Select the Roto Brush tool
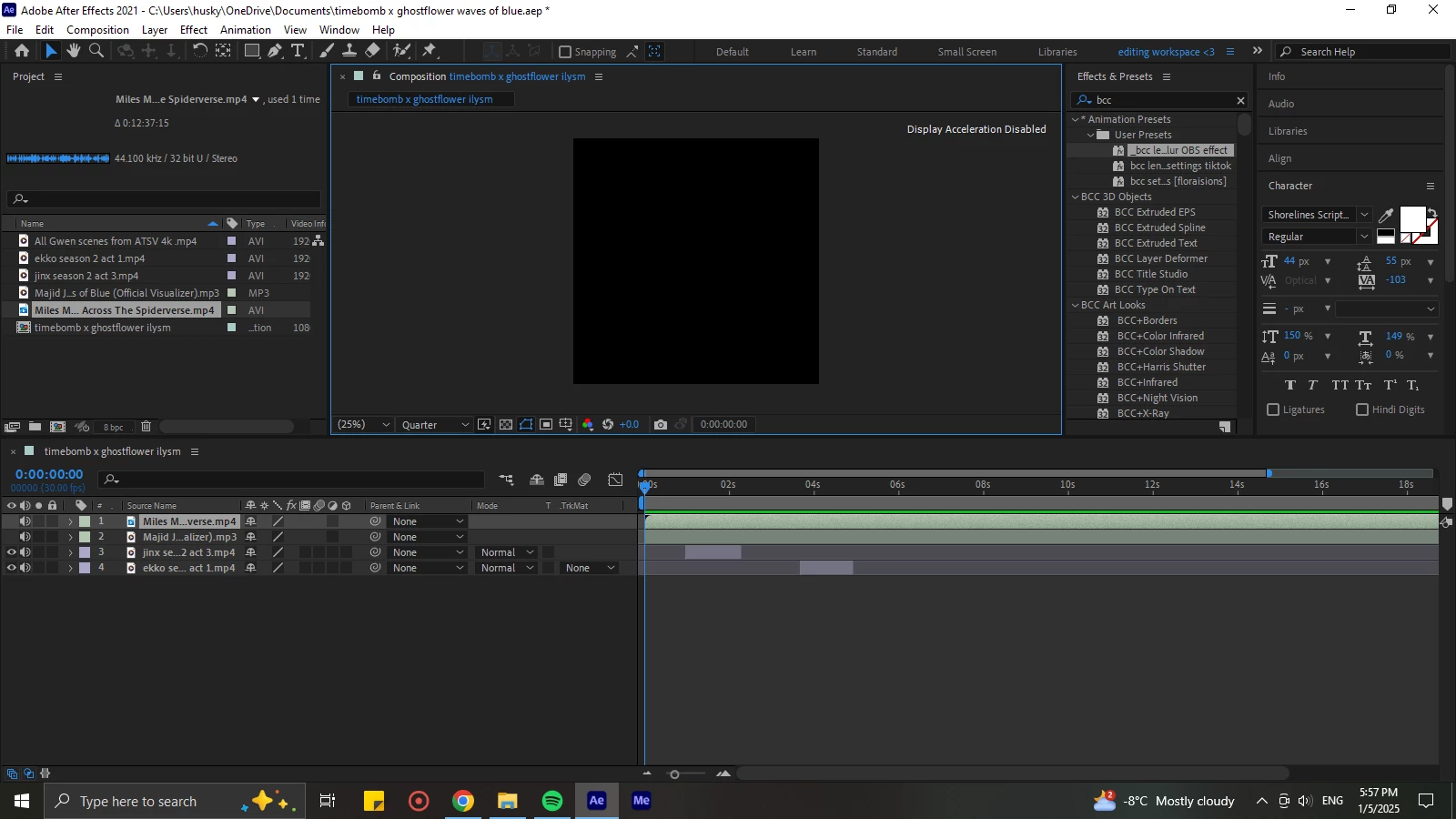 tap(401, 51)
